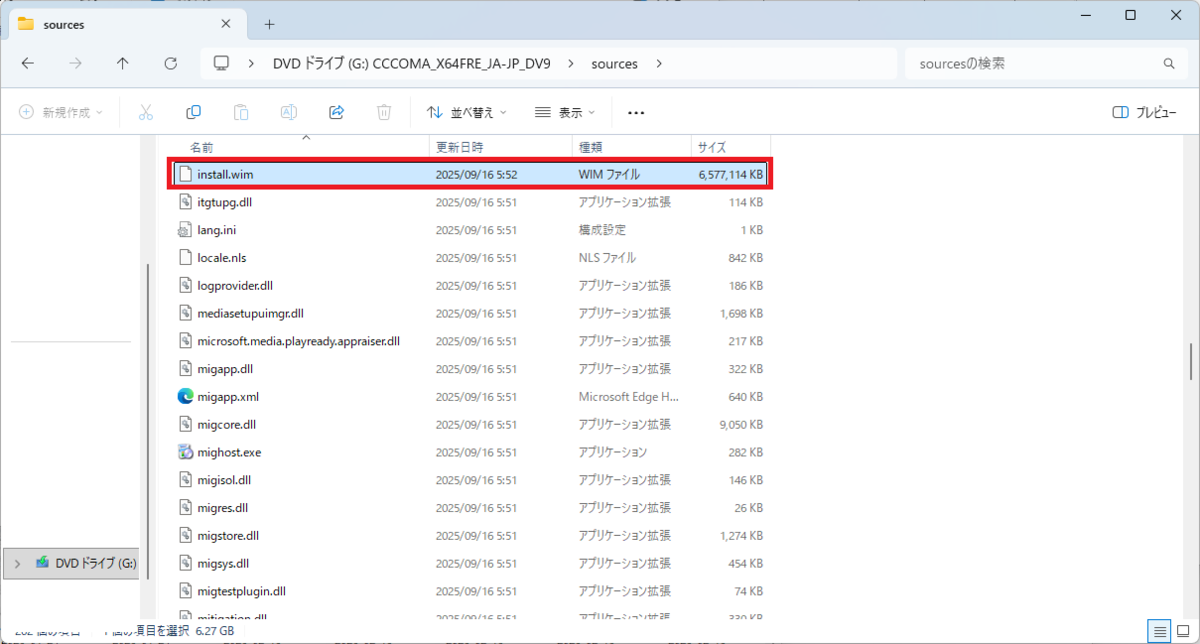Go up one folder level
Viewport: 1200px width, 644px height.
[122, 63]
